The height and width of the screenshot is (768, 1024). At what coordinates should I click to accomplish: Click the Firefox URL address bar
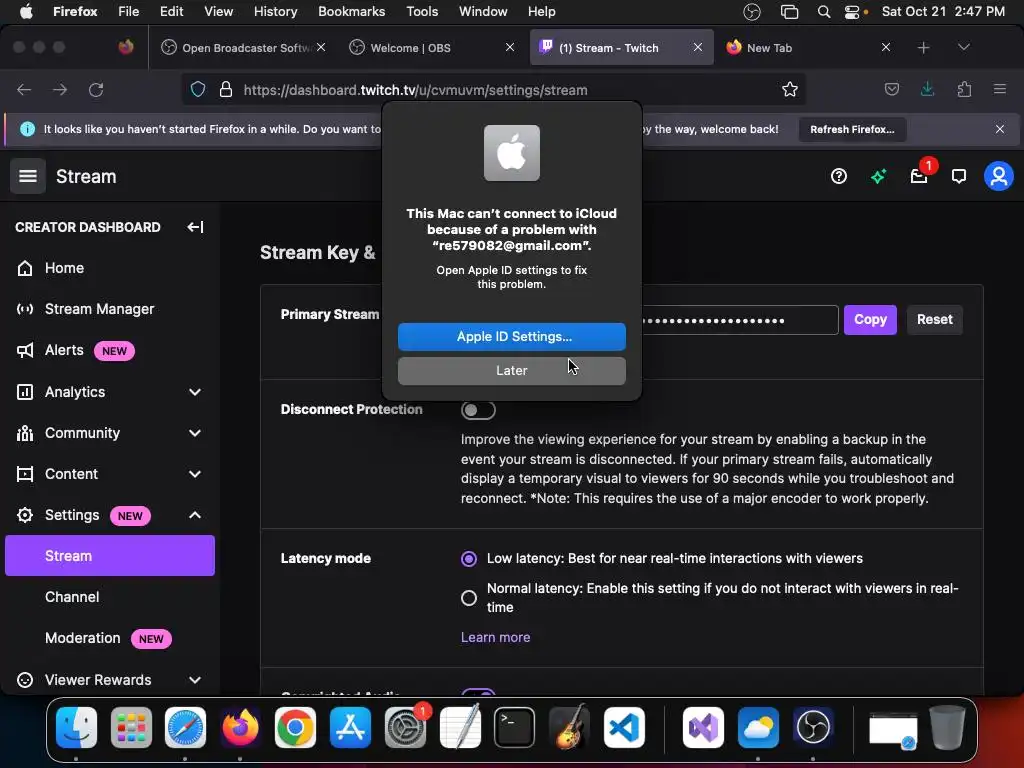coord(493,89)
